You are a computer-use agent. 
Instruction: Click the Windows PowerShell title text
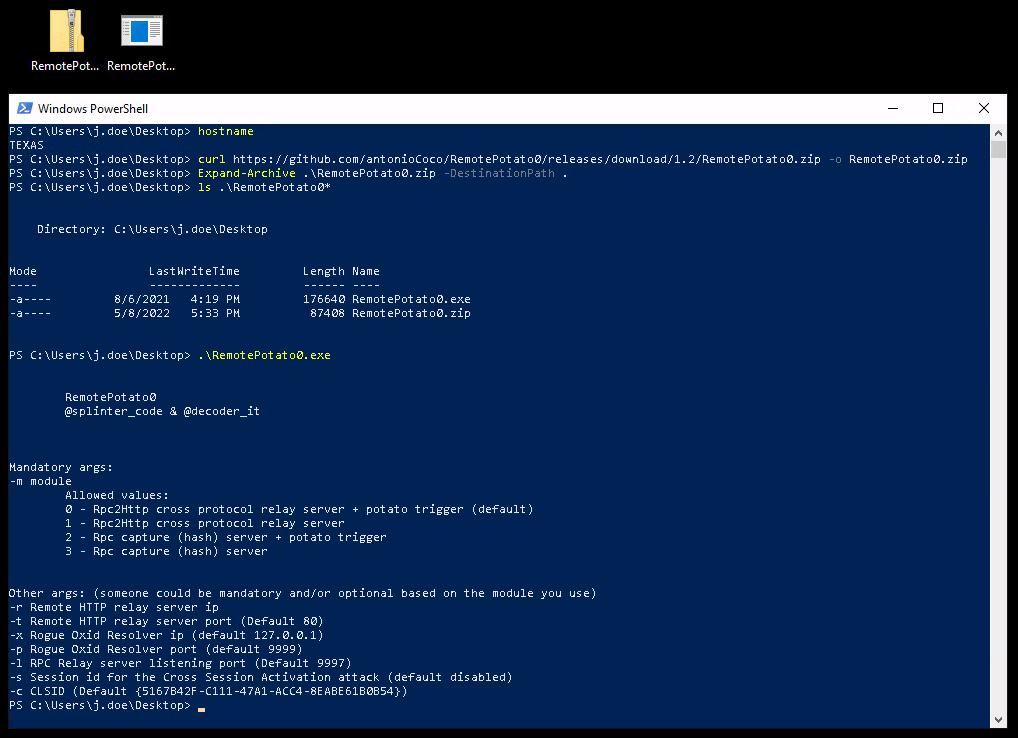tap(92, 109)
